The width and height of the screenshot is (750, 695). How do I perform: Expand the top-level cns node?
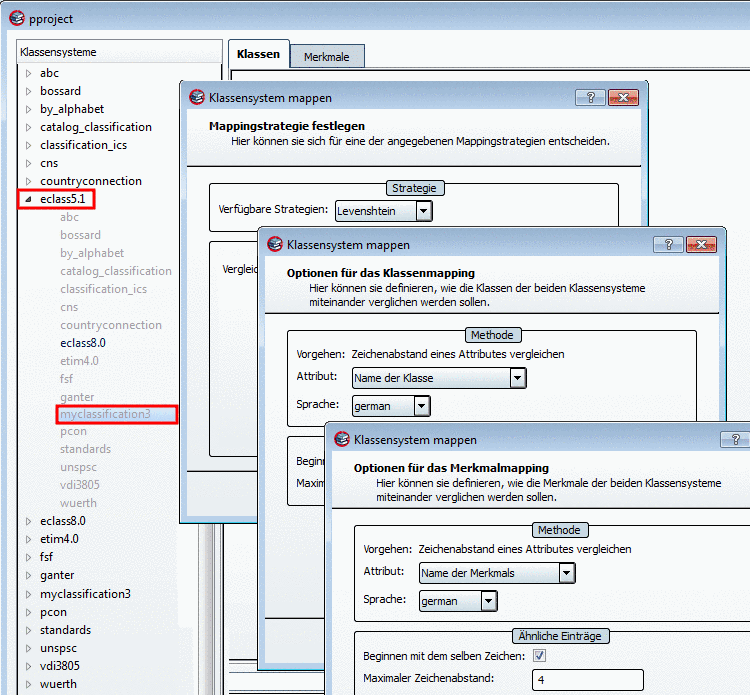pyautogui.click(x=28, y=163)
